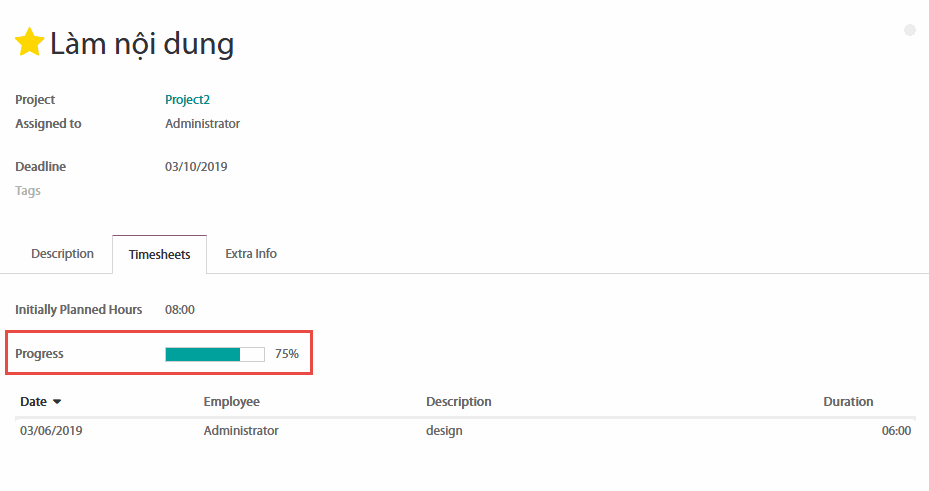Sort timesheets by Employee column header
The width and height of the screenshot is (929, 491).
(231, 402)
